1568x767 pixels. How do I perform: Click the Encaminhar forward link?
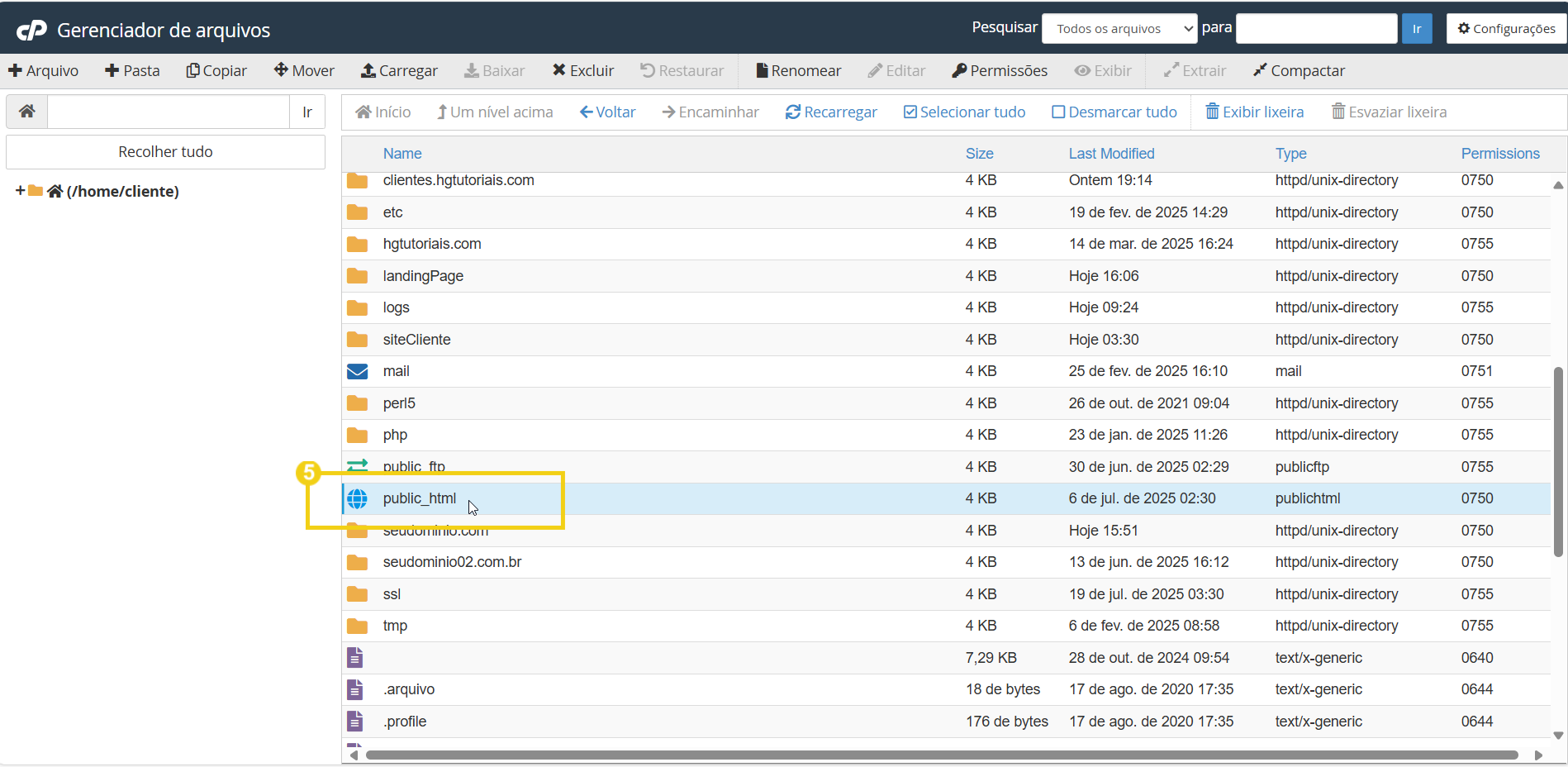pyautogui.click(x=710, y=112)
